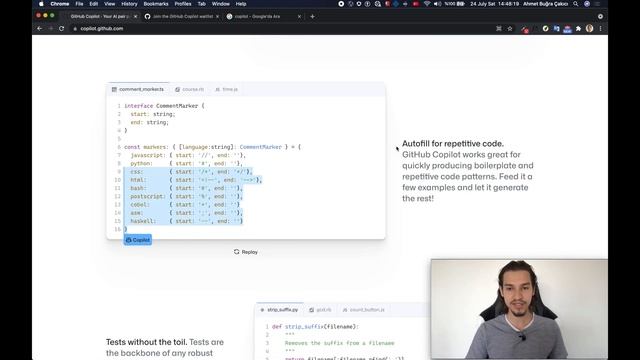Click the battery status indicator
640x360 pixels.
coord(455,4)
